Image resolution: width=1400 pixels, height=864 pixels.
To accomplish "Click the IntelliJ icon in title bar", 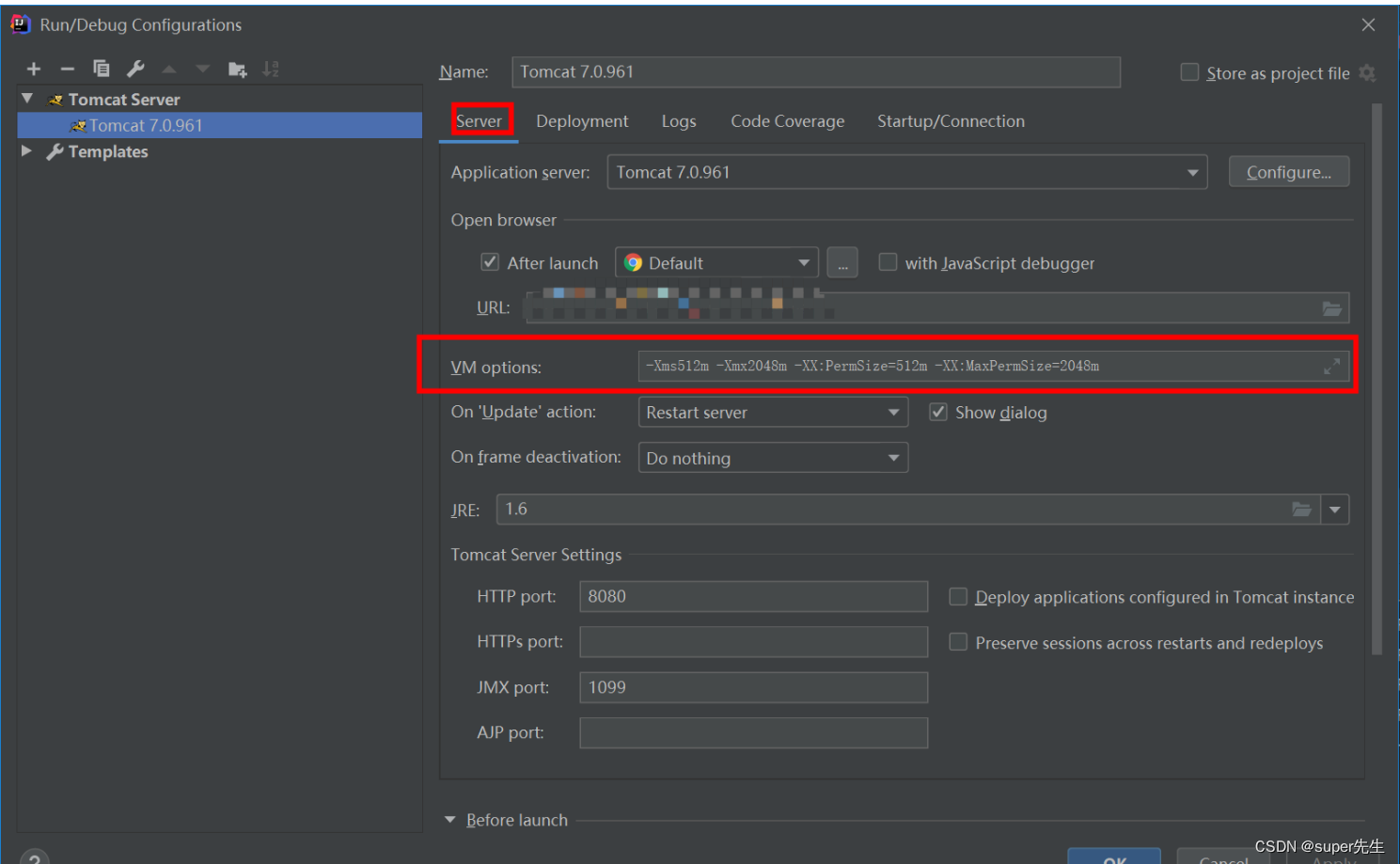I will tap(20, 24).
